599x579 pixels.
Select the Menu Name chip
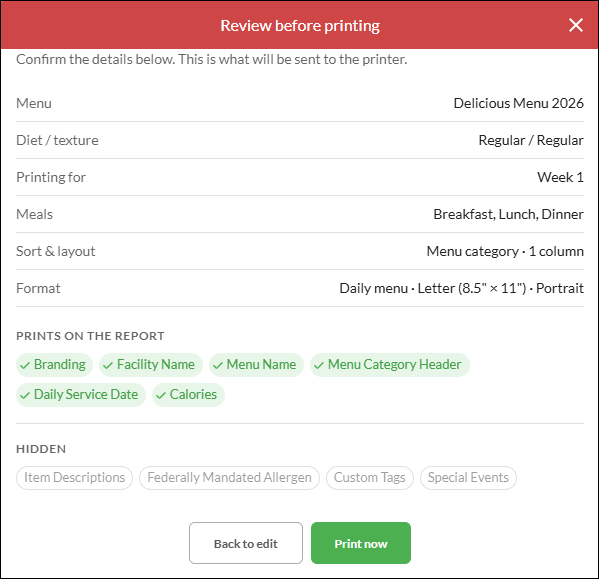tap(256, 365)
